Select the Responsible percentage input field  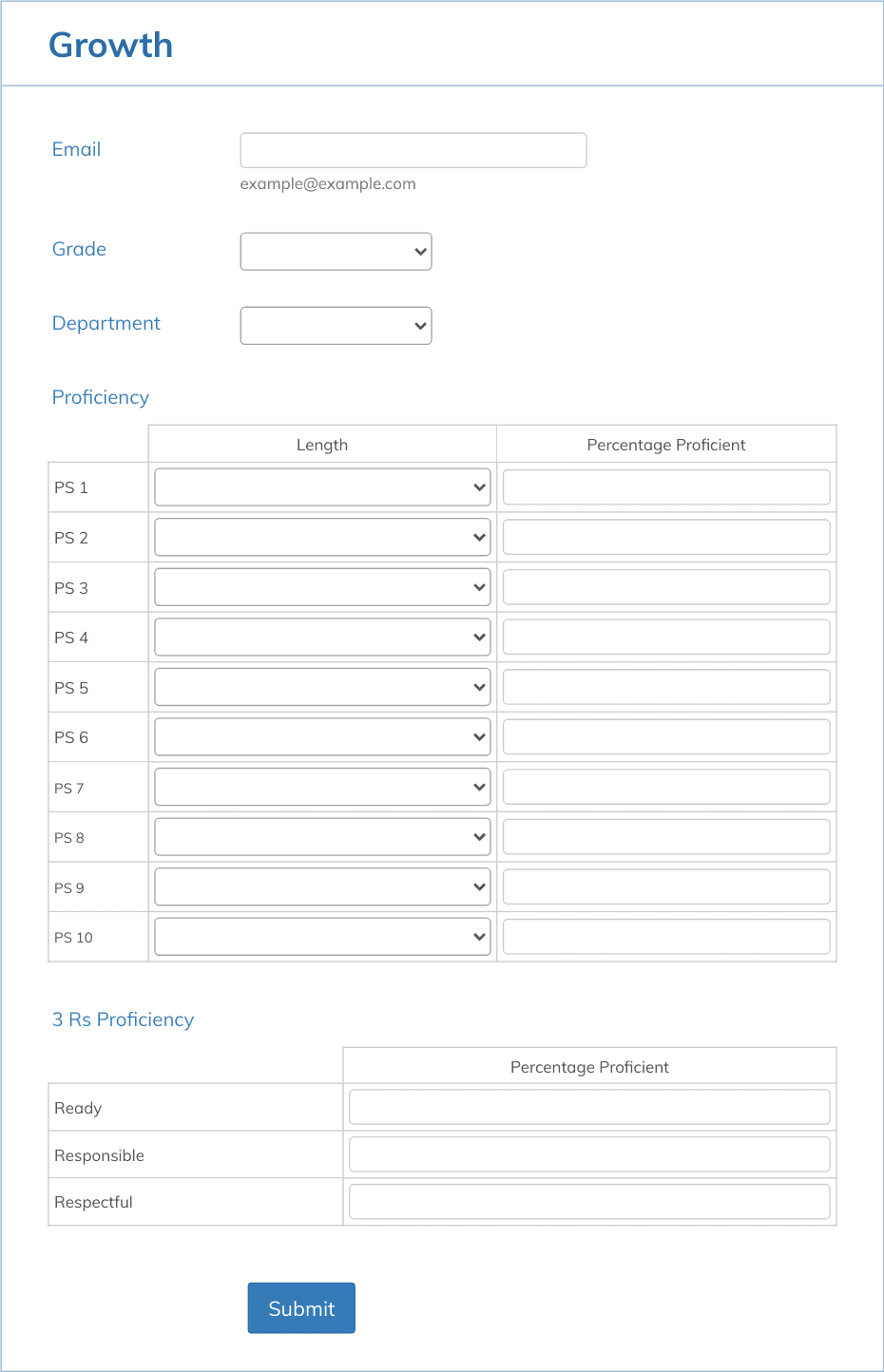[589, 1153]
